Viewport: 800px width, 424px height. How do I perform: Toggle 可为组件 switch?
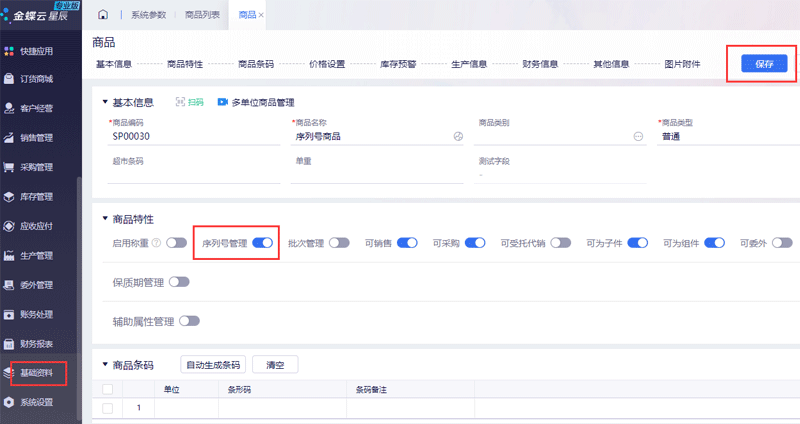click(715, 243)
